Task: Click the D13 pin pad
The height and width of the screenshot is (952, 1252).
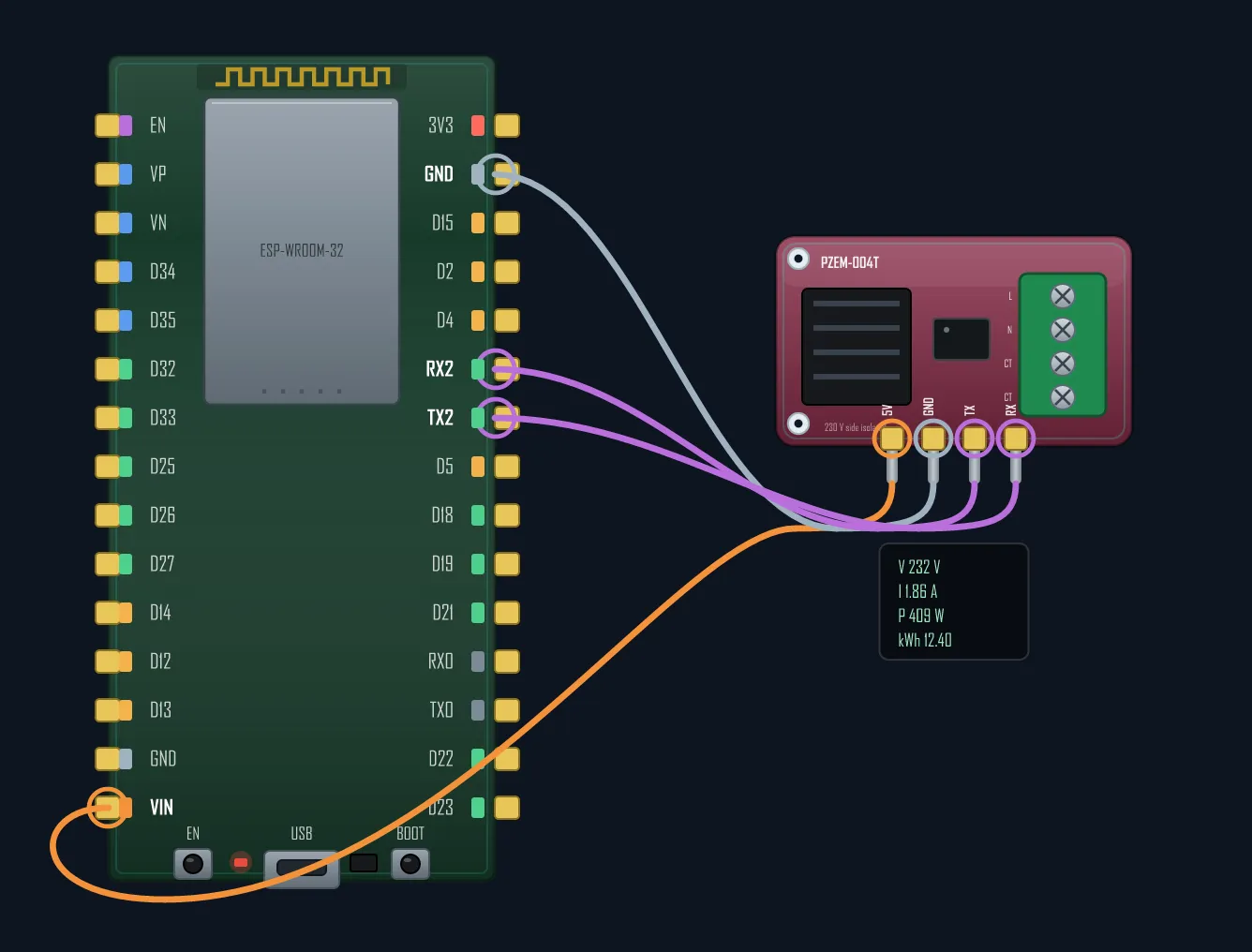Action: 108,710
